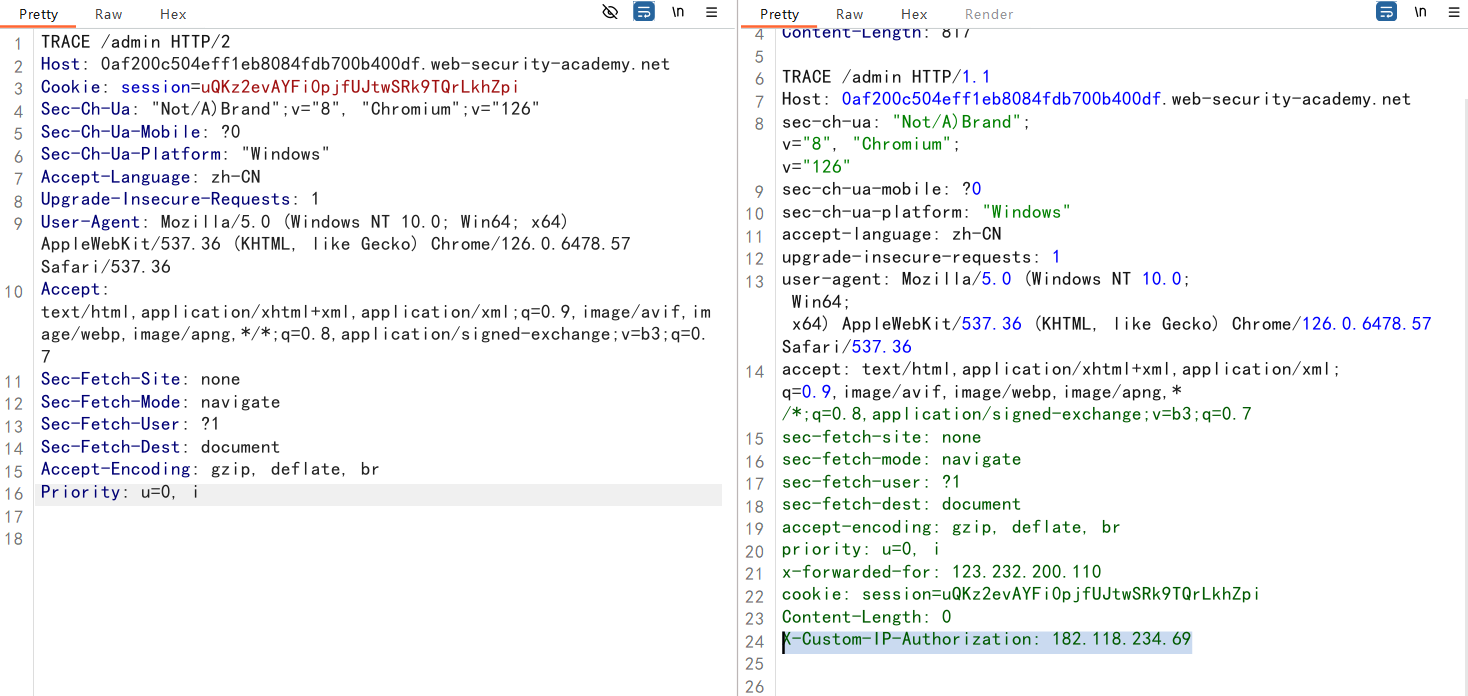The width and height of the screenshot is (1468, 696).
Task: Switch response view to Raw tab
Action: click(849, 14)
